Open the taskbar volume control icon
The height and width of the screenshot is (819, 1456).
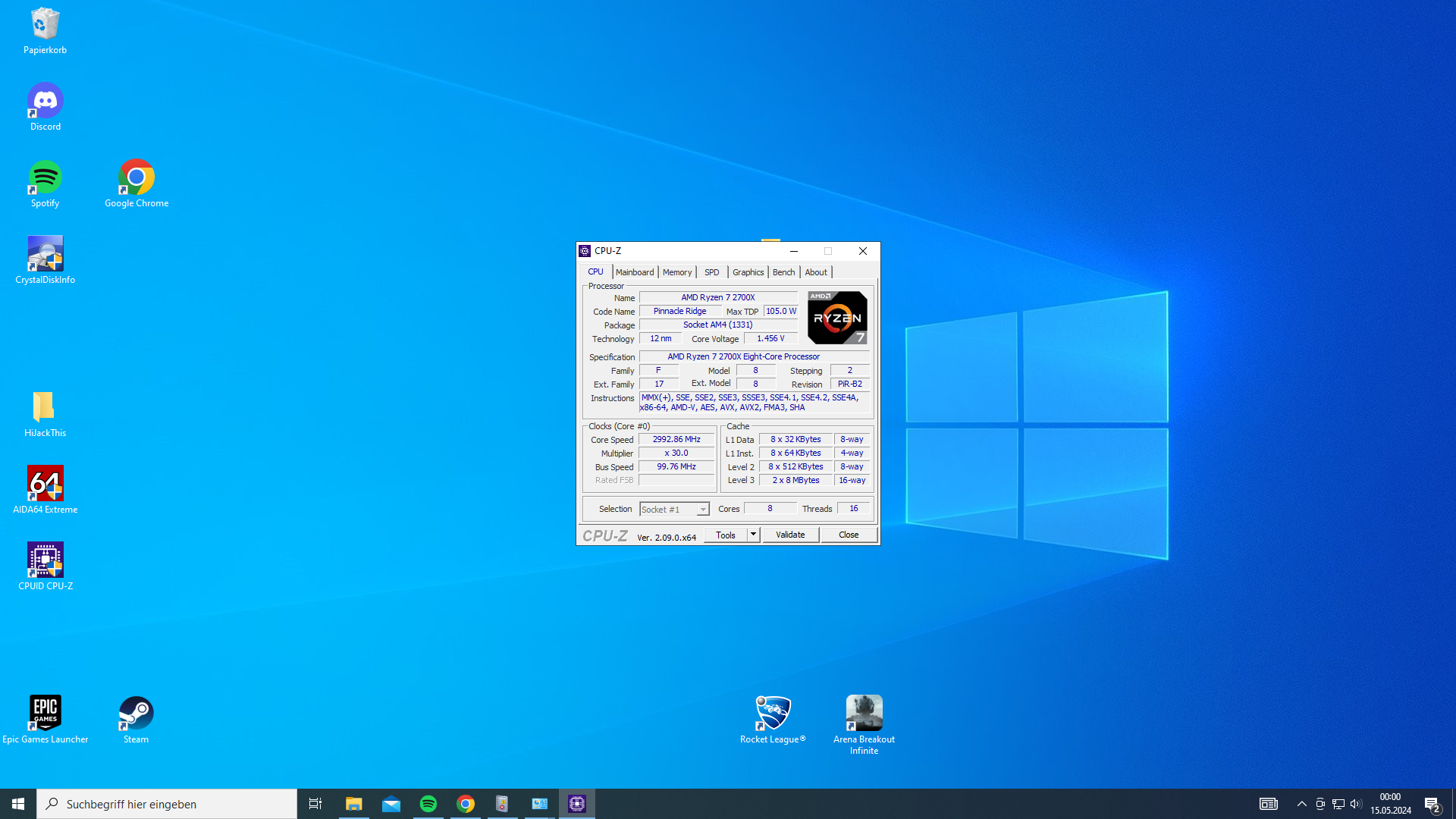tap(1356, 804)
